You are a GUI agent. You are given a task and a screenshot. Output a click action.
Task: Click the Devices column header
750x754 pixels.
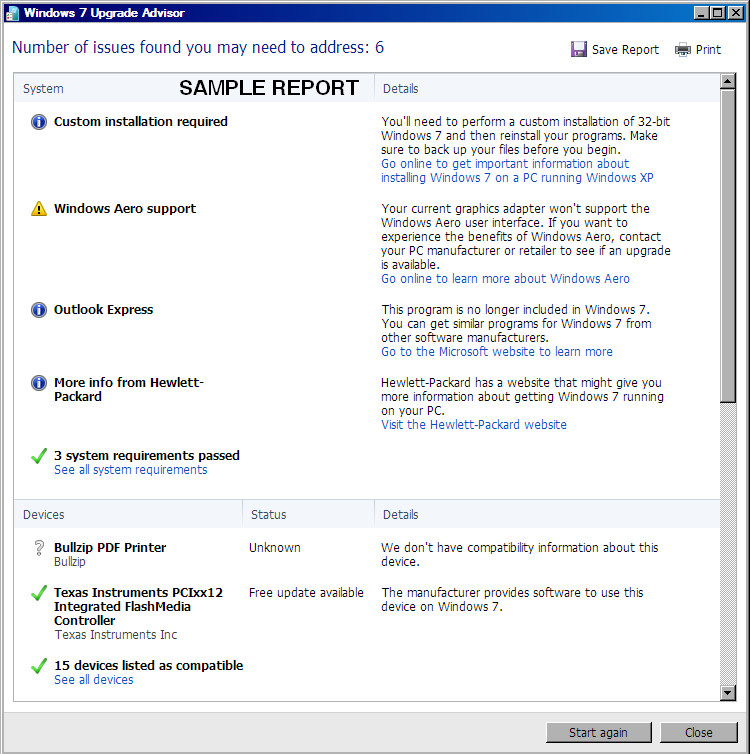(x=44, y=515)
